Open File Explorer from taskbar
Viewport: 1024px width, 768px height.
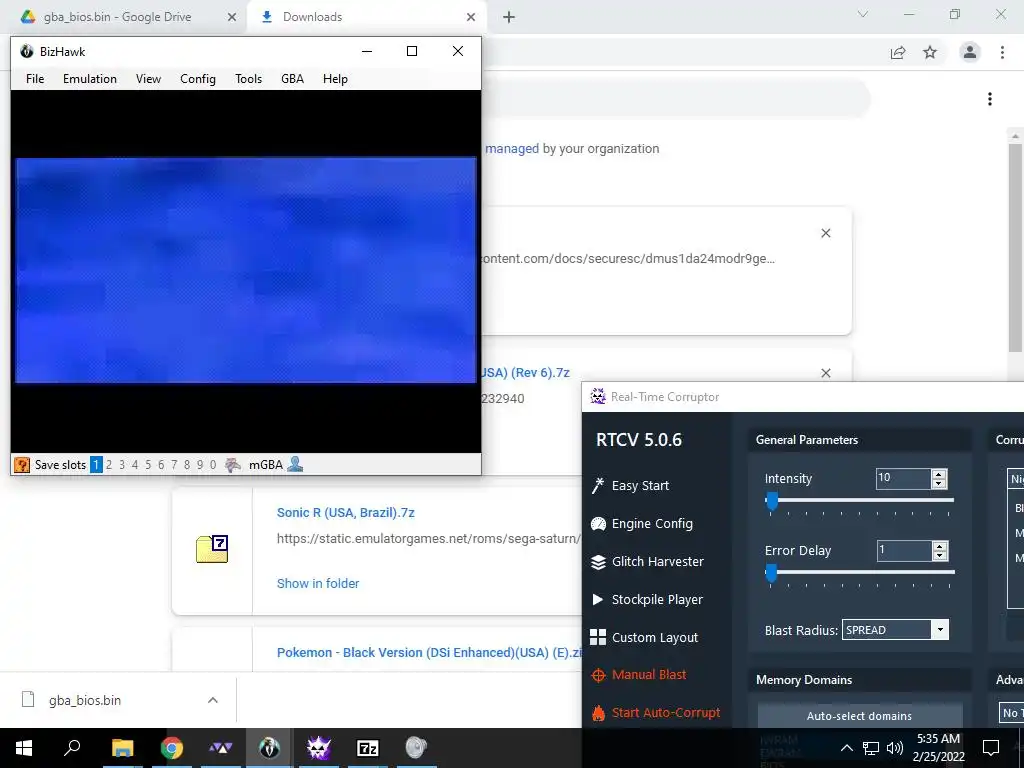[122, 748]
